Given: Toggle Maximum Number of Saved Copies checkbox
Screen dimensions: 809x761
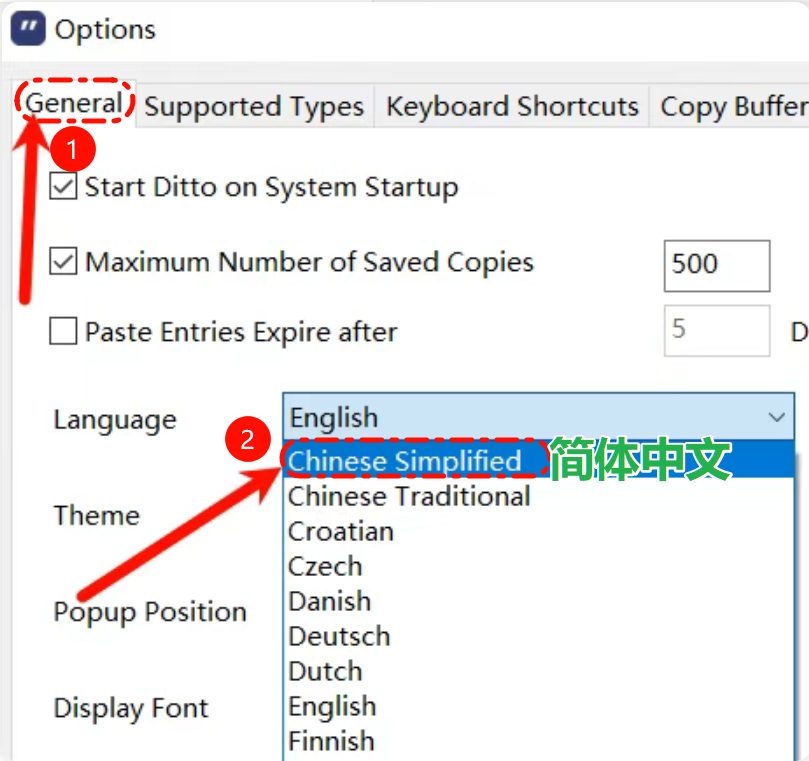Looking at the screenshot, I should pyautogui.click(x=63, y=262).
